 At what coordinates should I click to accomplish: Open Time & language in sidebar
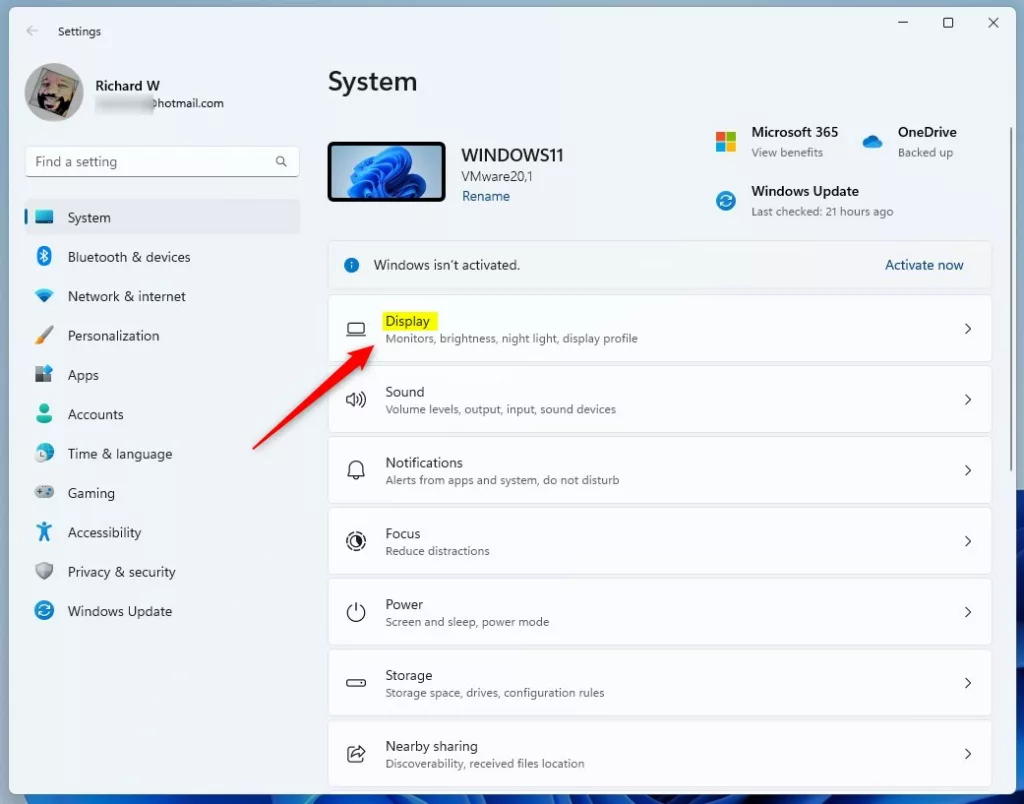(119, 454)
